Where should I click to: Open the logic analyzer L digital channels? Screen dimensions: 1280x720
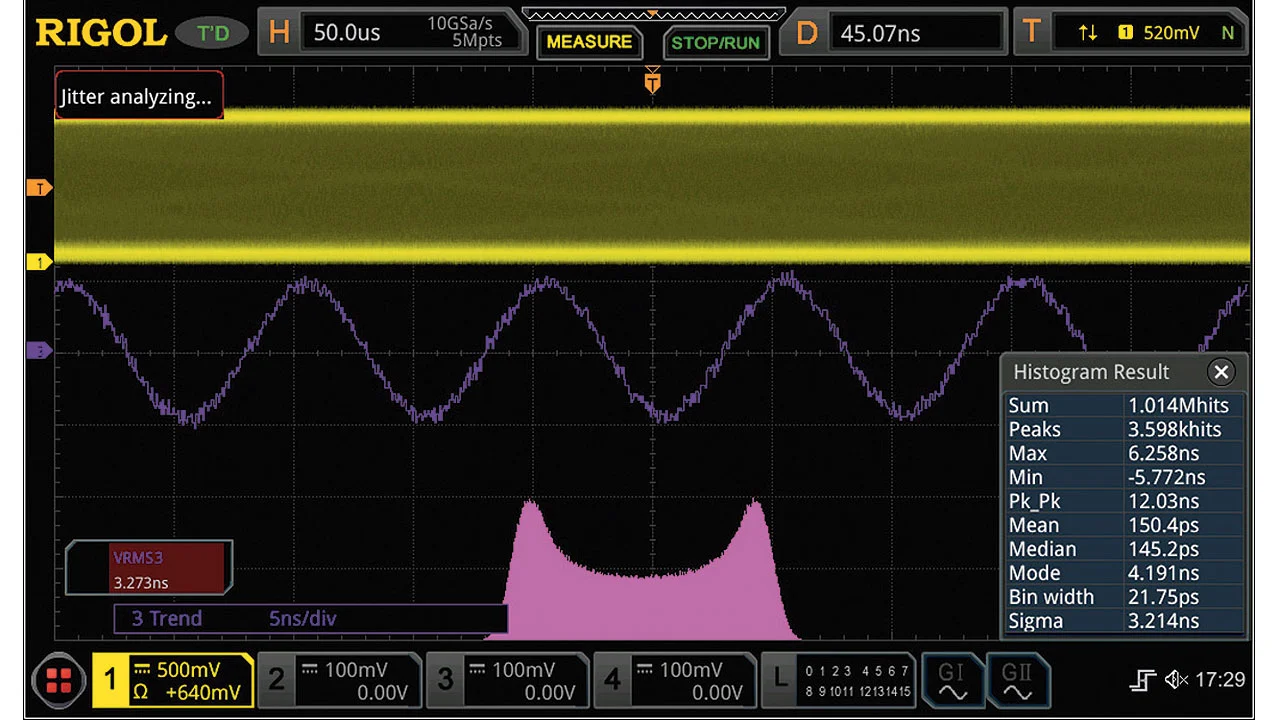tap(838, 681)
